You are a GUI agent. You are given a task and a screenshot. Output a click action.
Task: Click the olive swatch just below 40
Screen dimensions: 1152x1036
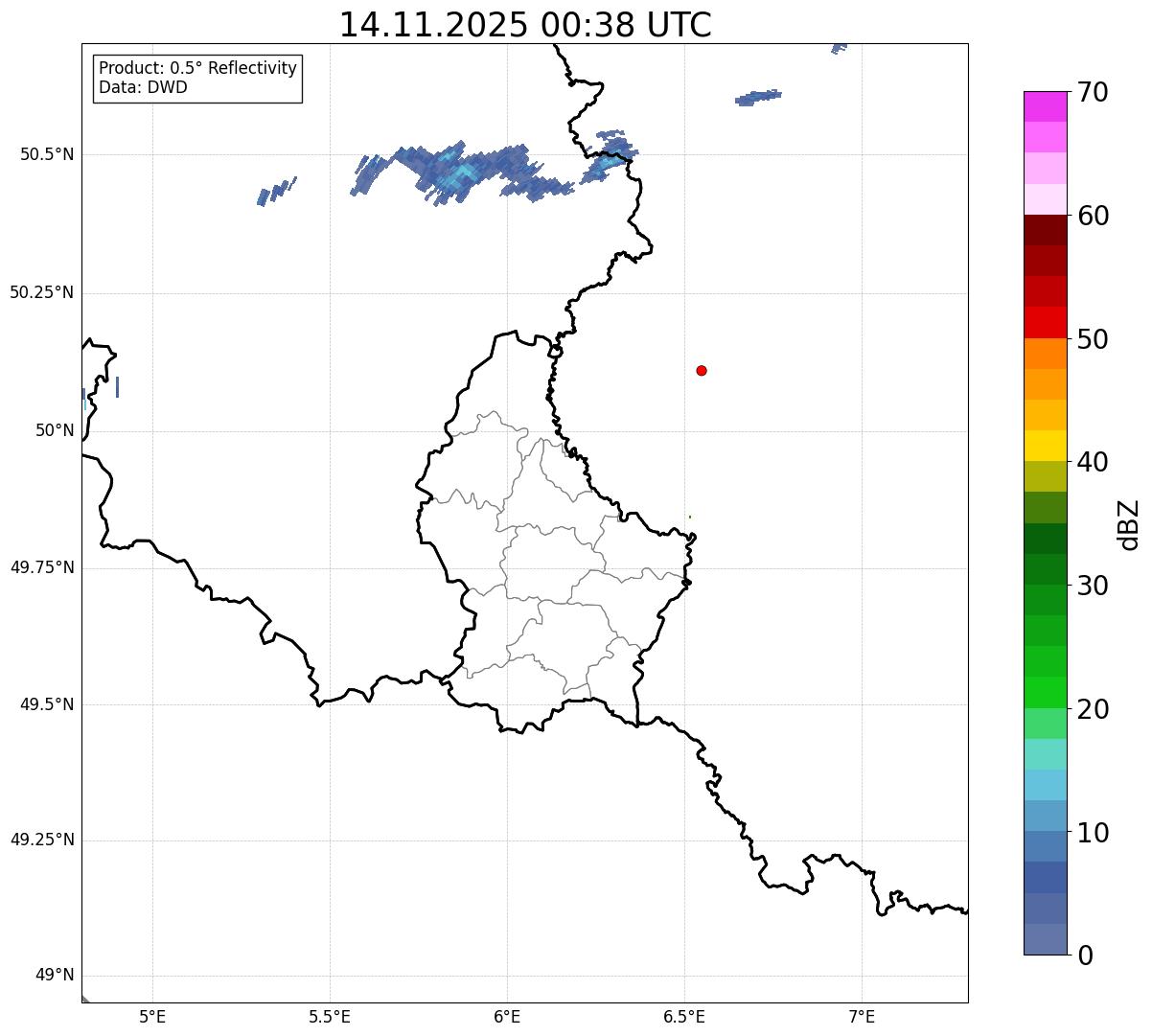1045,476
